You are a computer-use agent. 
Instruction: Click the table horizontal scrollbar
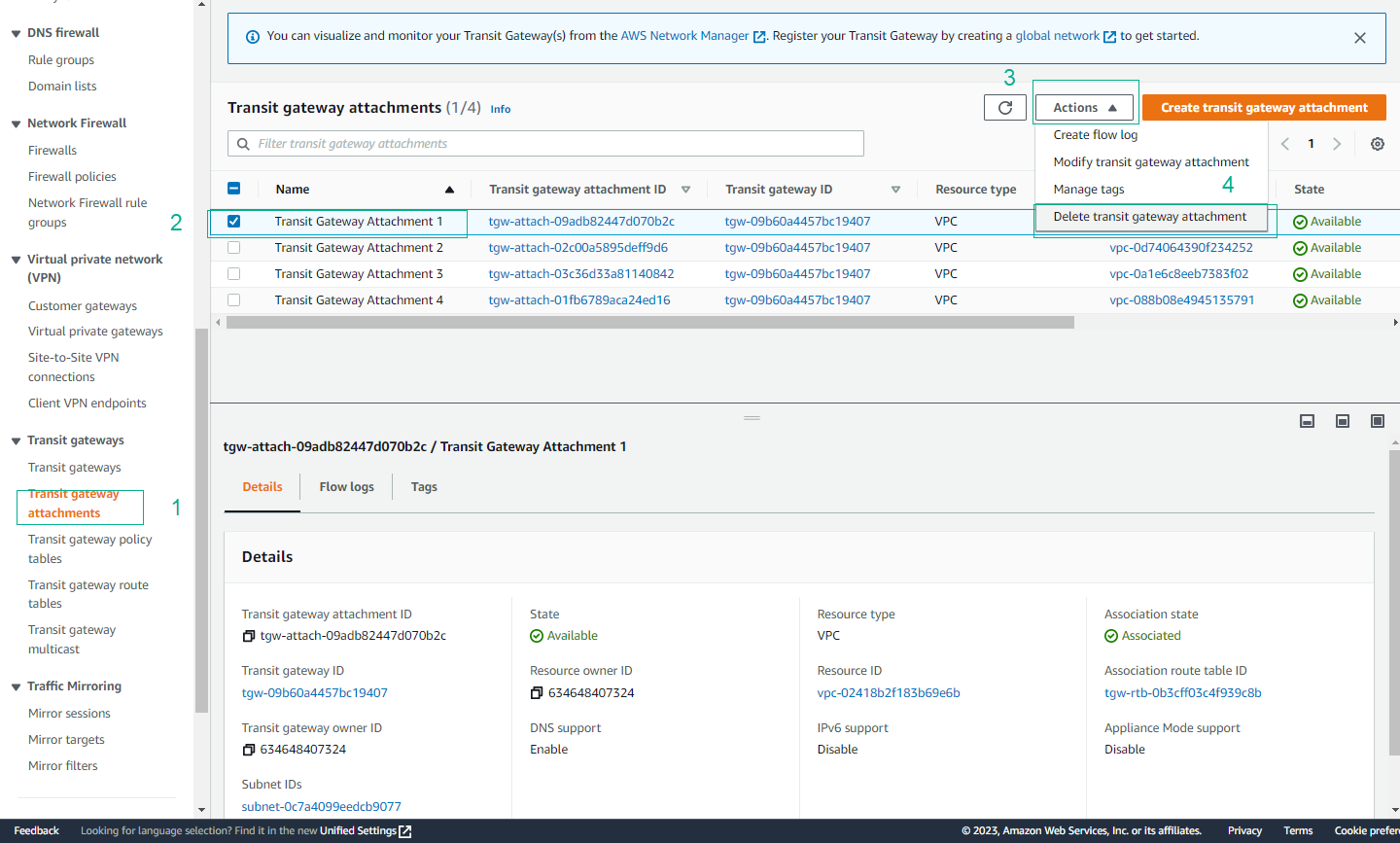click(650, 323)
